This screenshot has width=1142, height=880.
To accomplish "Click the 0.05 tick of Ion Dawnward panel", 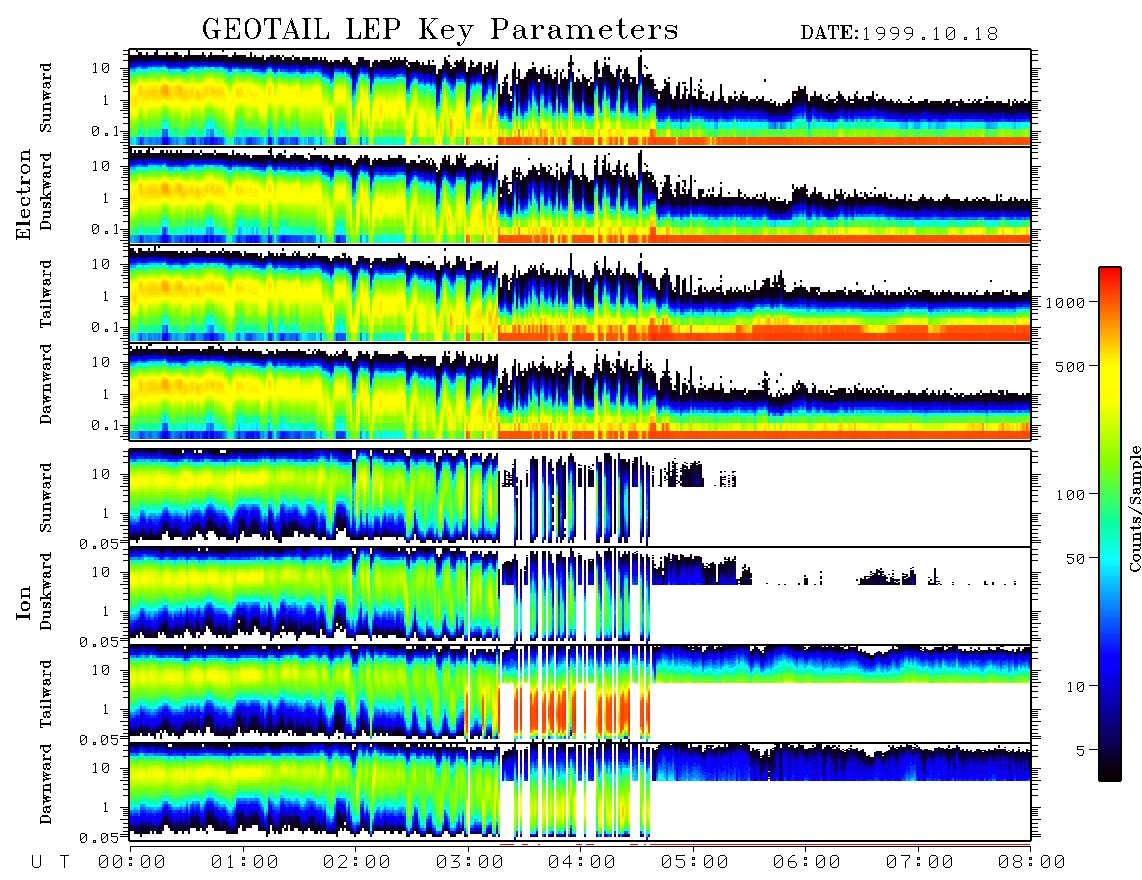I will pos(99,838).
